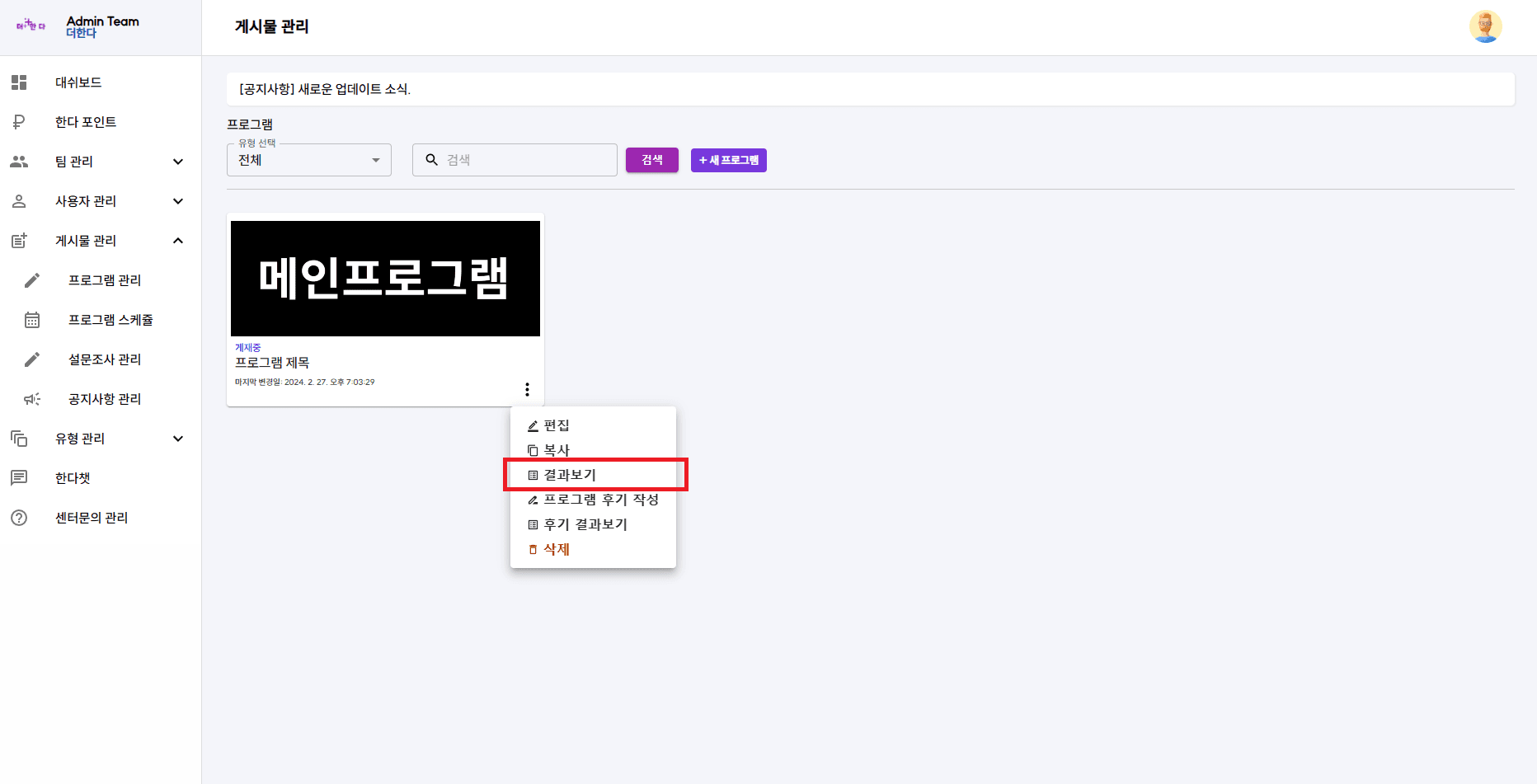Click the copy icon next to 복사
The width and height of the screenshot is (1537, 784).
(533, 451)
